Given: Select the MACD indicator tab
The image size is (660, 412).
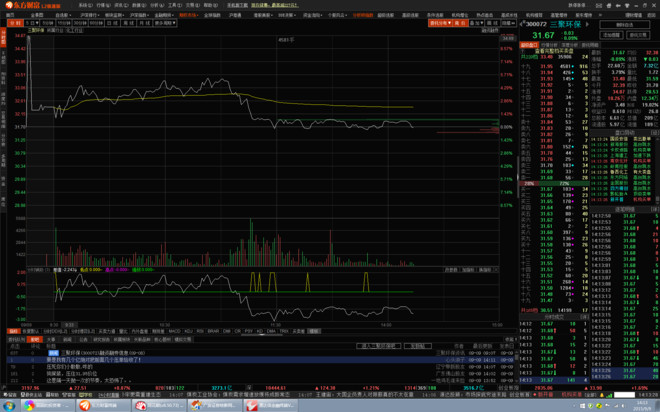Looking at the screenshot, I should [174, 331].
